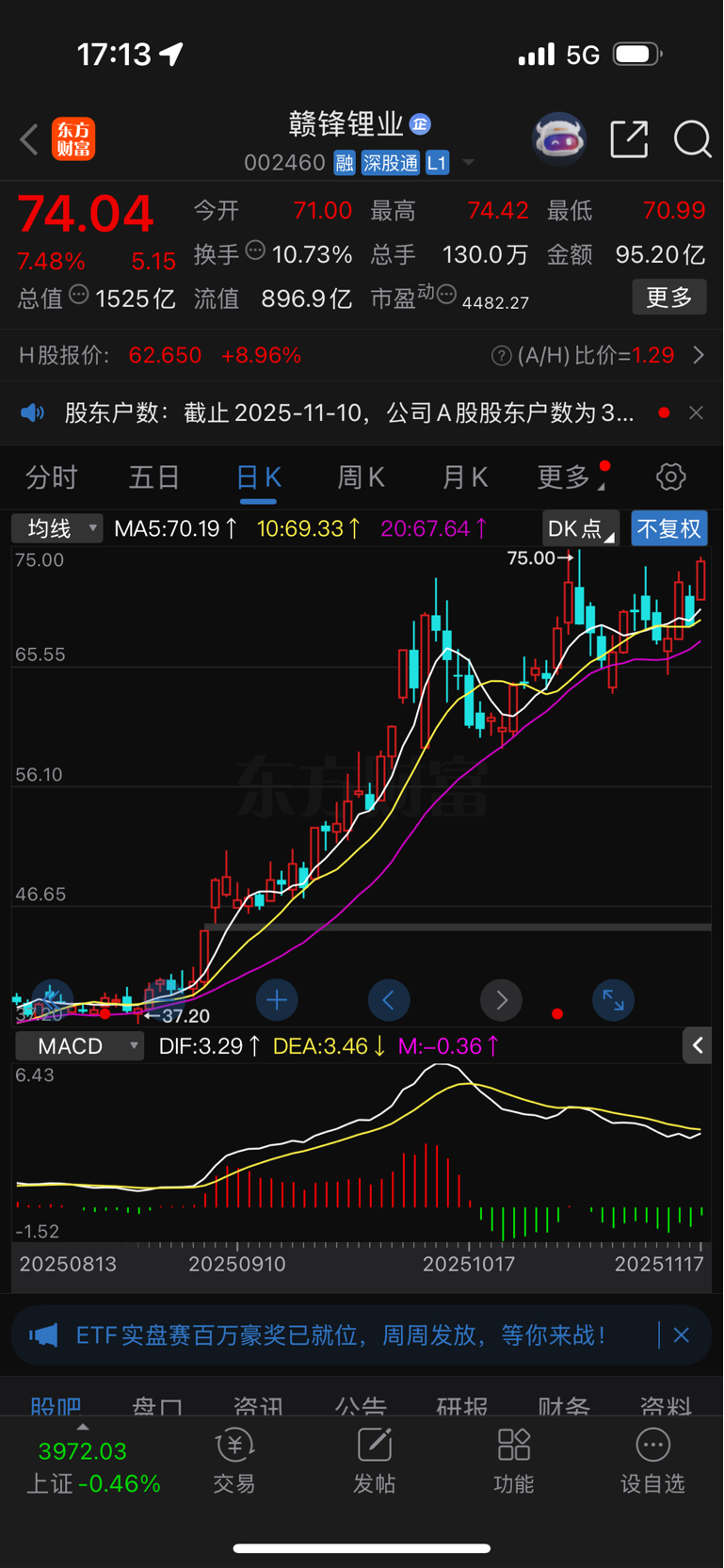This screenshot has height=1568, width=724.
Task: Tap the MA5:70.19 value
Action: pos(175,528)
